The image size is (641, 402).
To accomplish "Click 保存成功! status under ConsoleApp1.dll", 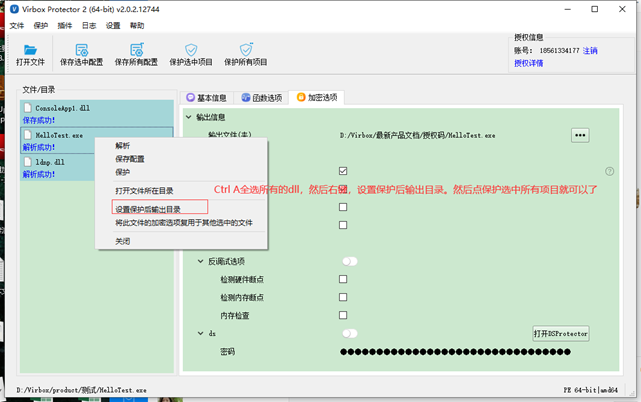I will pyautogui.click(x=38, y=120).
